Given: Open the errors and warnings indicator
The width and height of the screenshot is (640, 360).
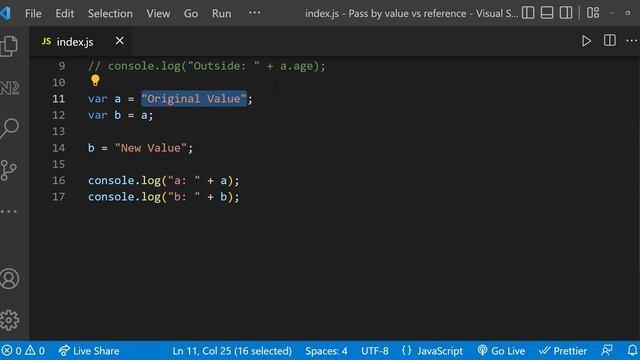Looking at the screenshot, I should [23, 351].
